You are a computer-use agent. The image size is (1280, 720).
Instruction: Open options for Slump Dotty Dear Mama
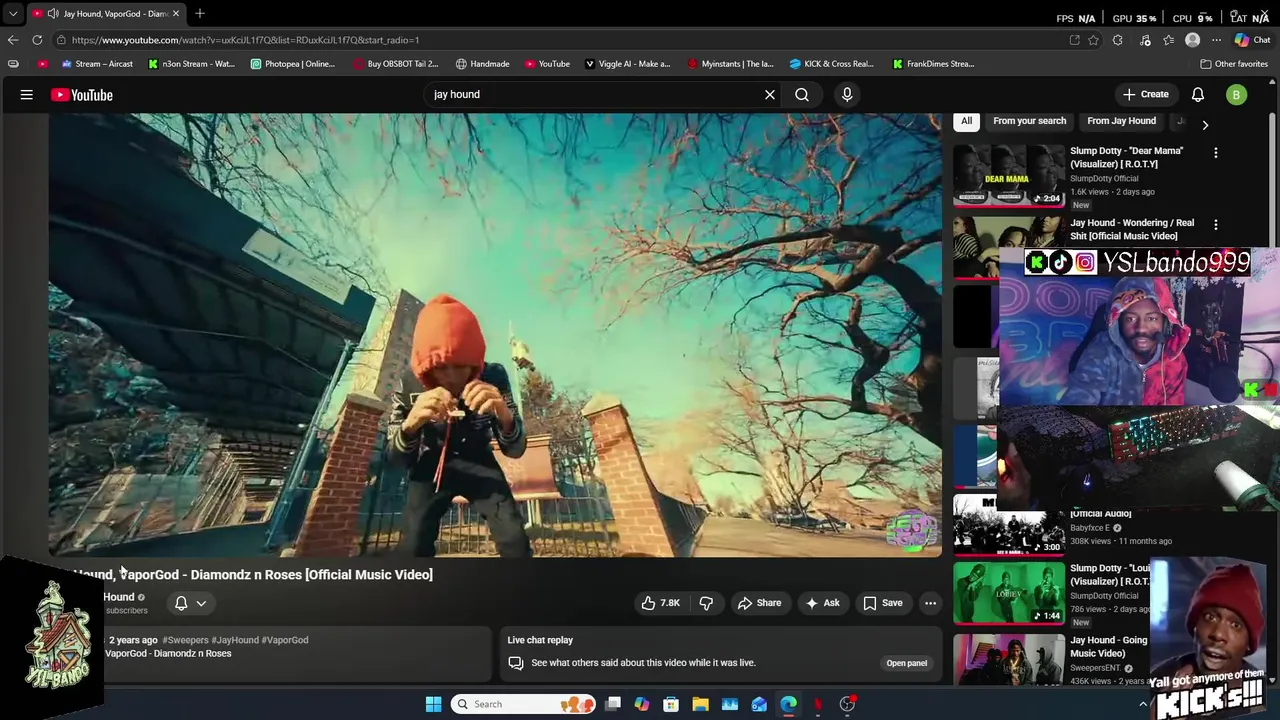coord(1216,153)
